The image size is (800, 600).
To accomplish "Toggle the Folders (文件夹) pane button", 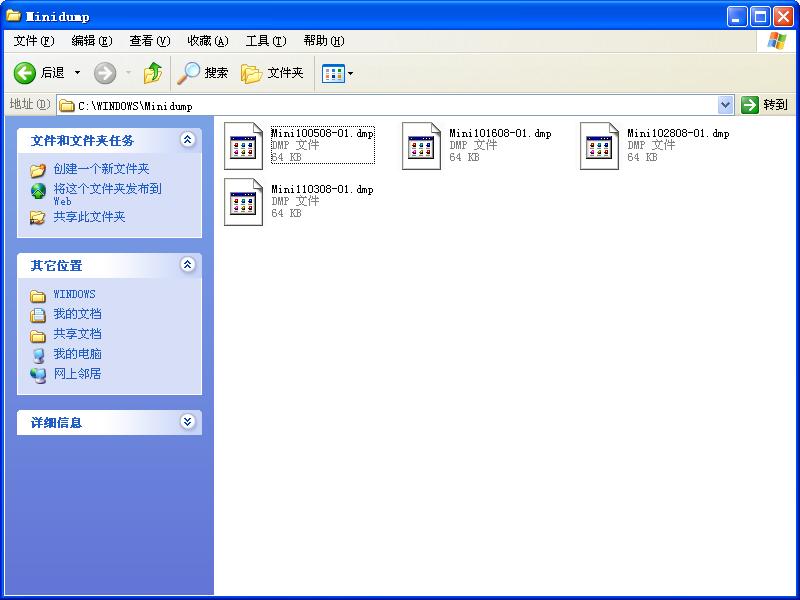I will click(x=272, y=73).
